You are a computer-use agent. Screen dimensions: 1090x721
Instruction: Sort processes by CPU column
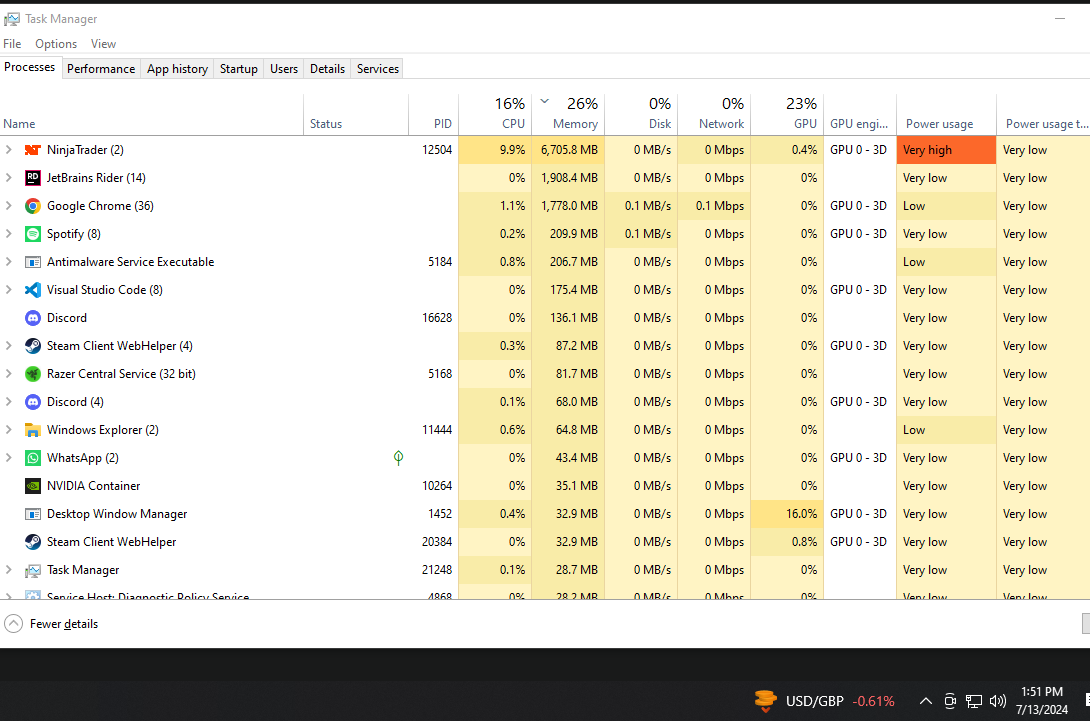[495, 114]
